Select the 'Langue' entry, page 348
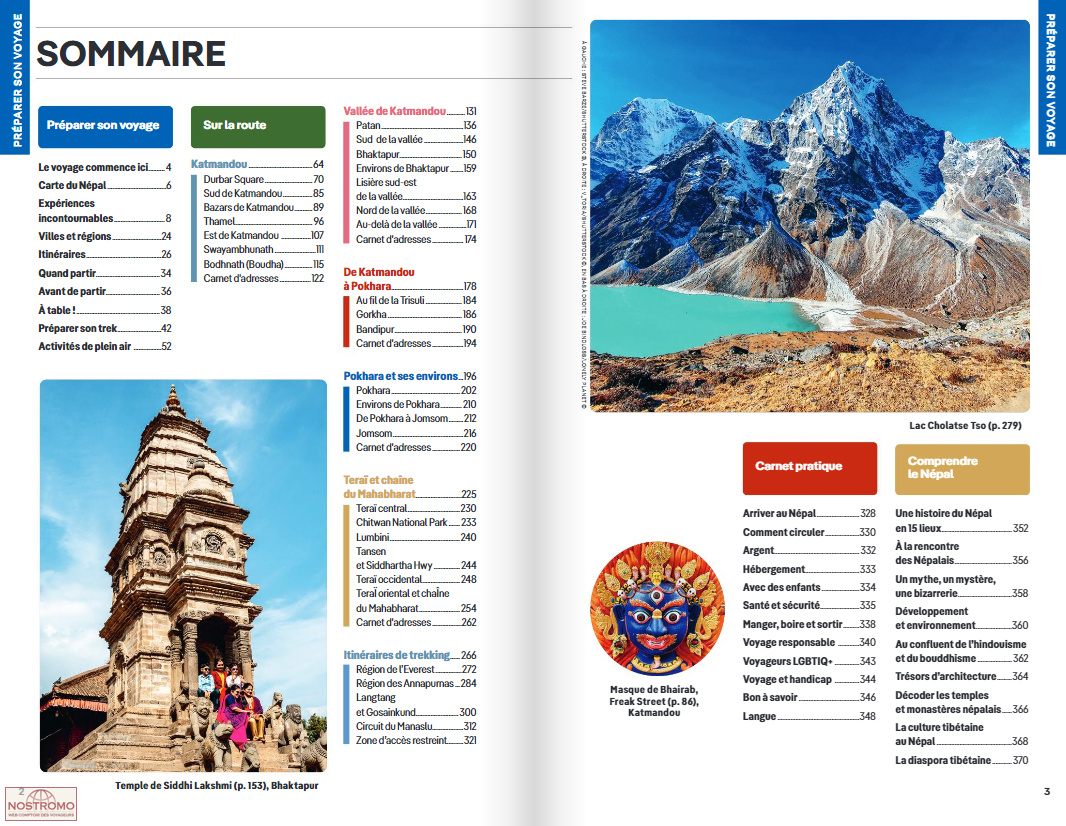The image size is (1066, 826). (809, 717)
